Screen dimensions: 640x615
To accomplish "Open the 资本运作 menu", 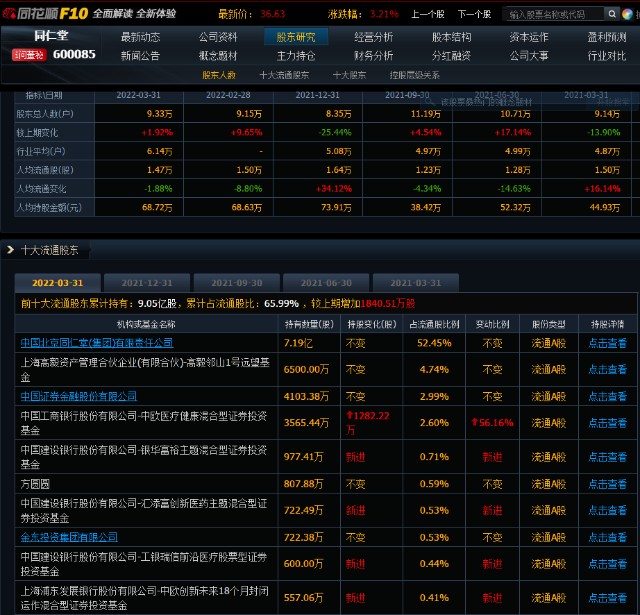I will [529, 37].
